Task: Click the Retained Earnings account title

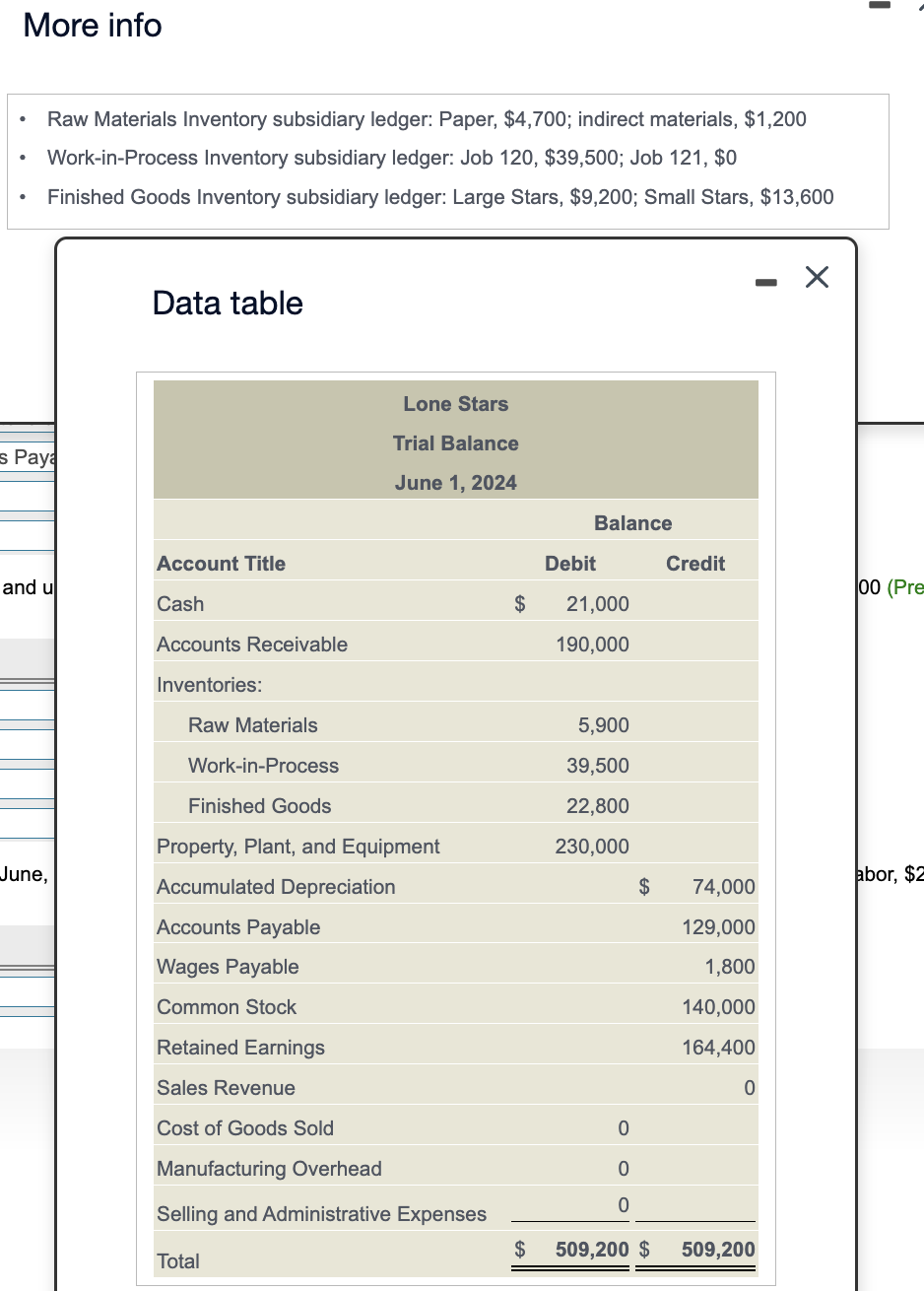Action: (x=240, y=1048)
